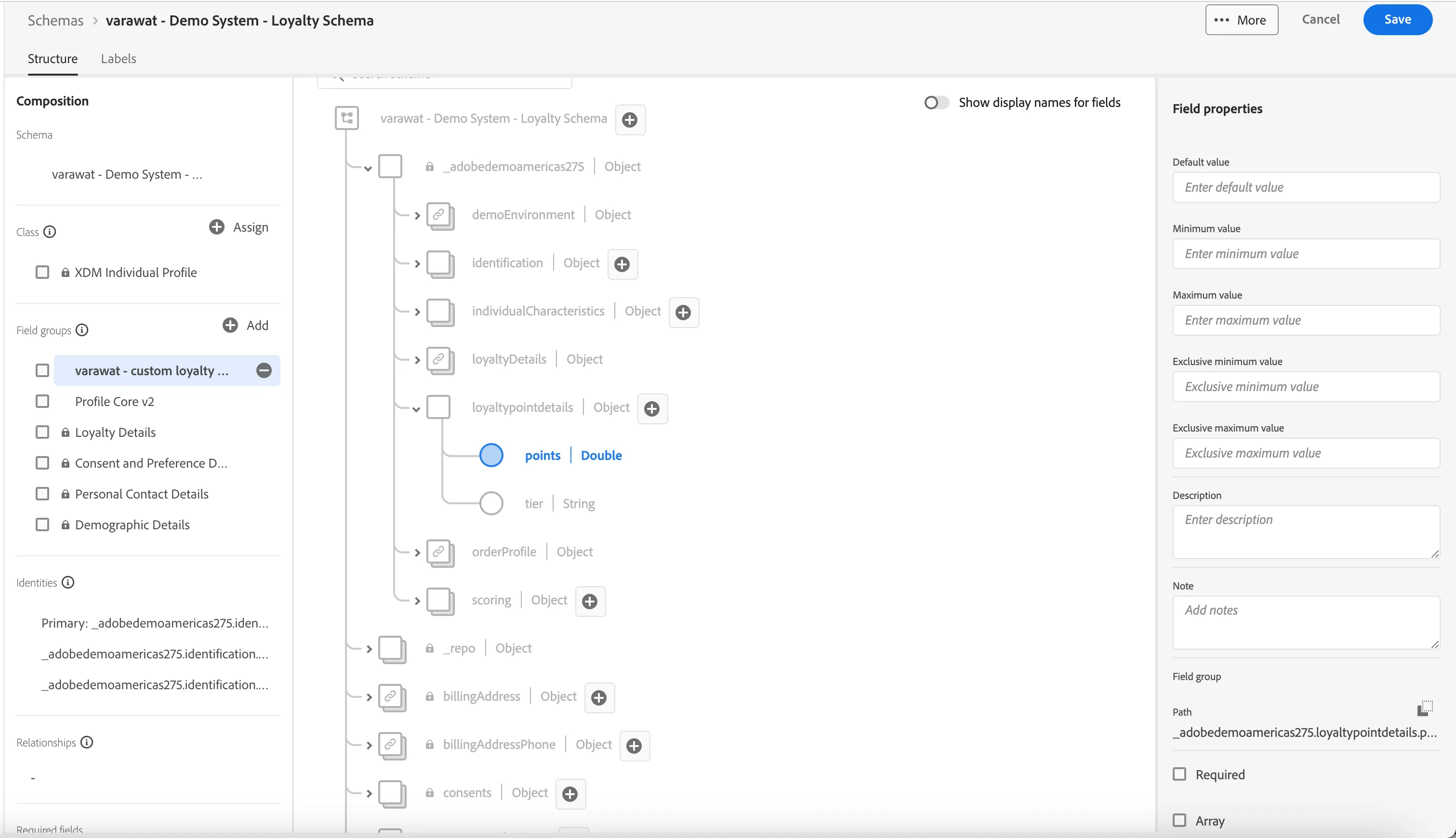Expand the demoEnvironment object
Image resolution: width=1456 pixels, height=838 pixels.
[x=417, y=216]
